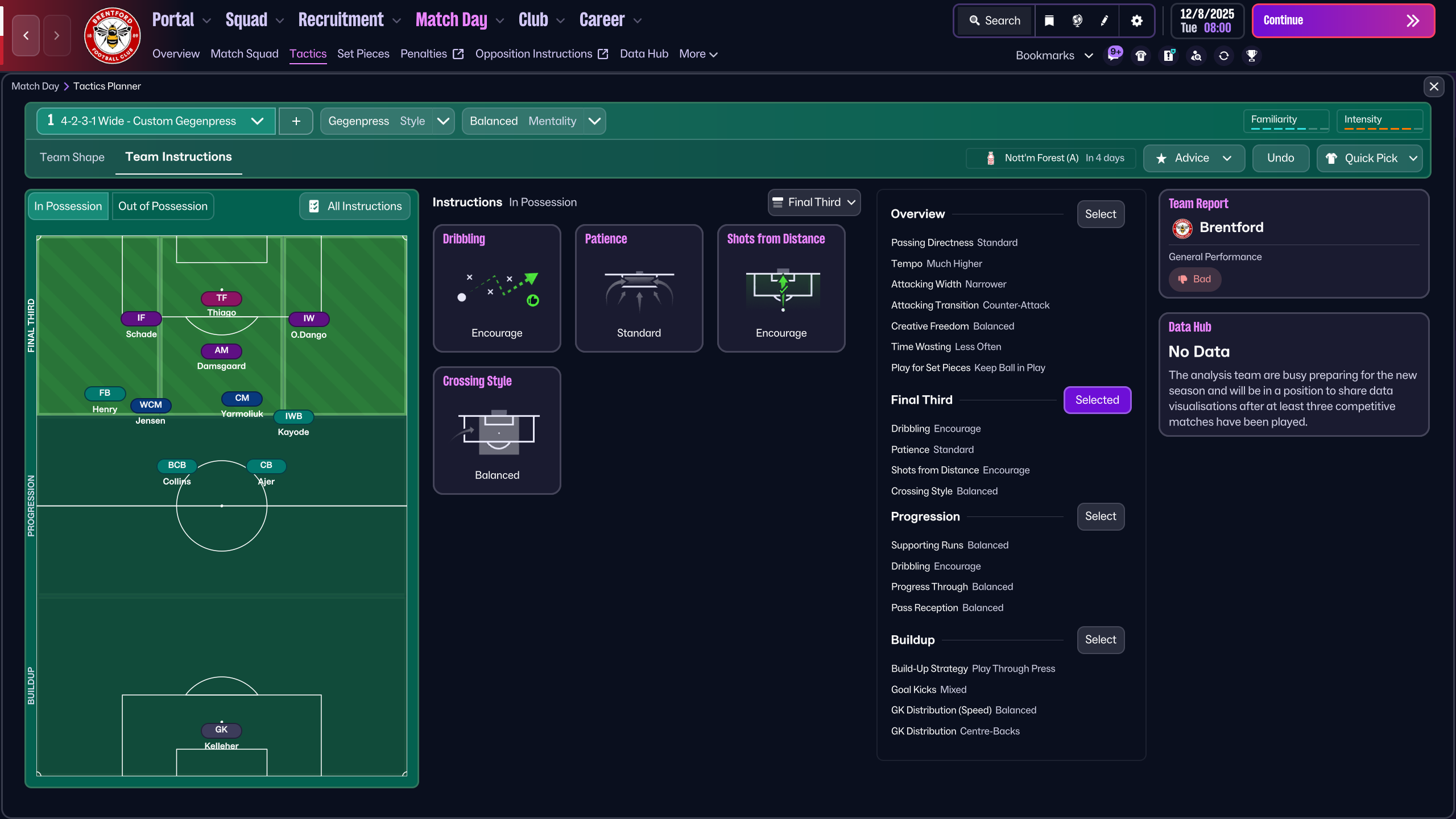Select the CM Yarmoliuk position marker
The image size is (1456, 819).
(x=242, y=398)
